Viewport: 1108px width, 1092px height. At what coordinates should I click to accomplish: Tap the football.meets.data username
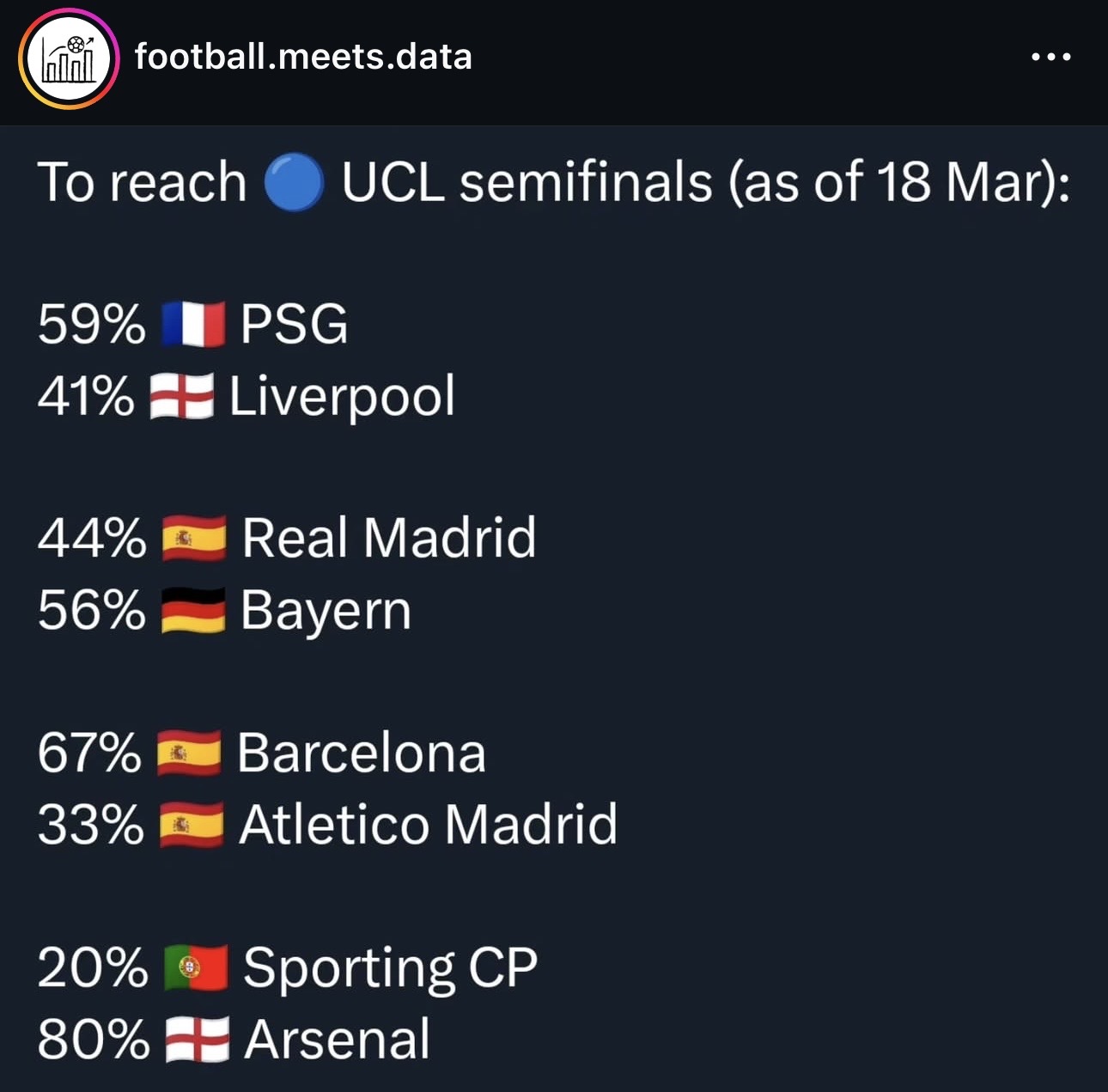pos(303,57)
